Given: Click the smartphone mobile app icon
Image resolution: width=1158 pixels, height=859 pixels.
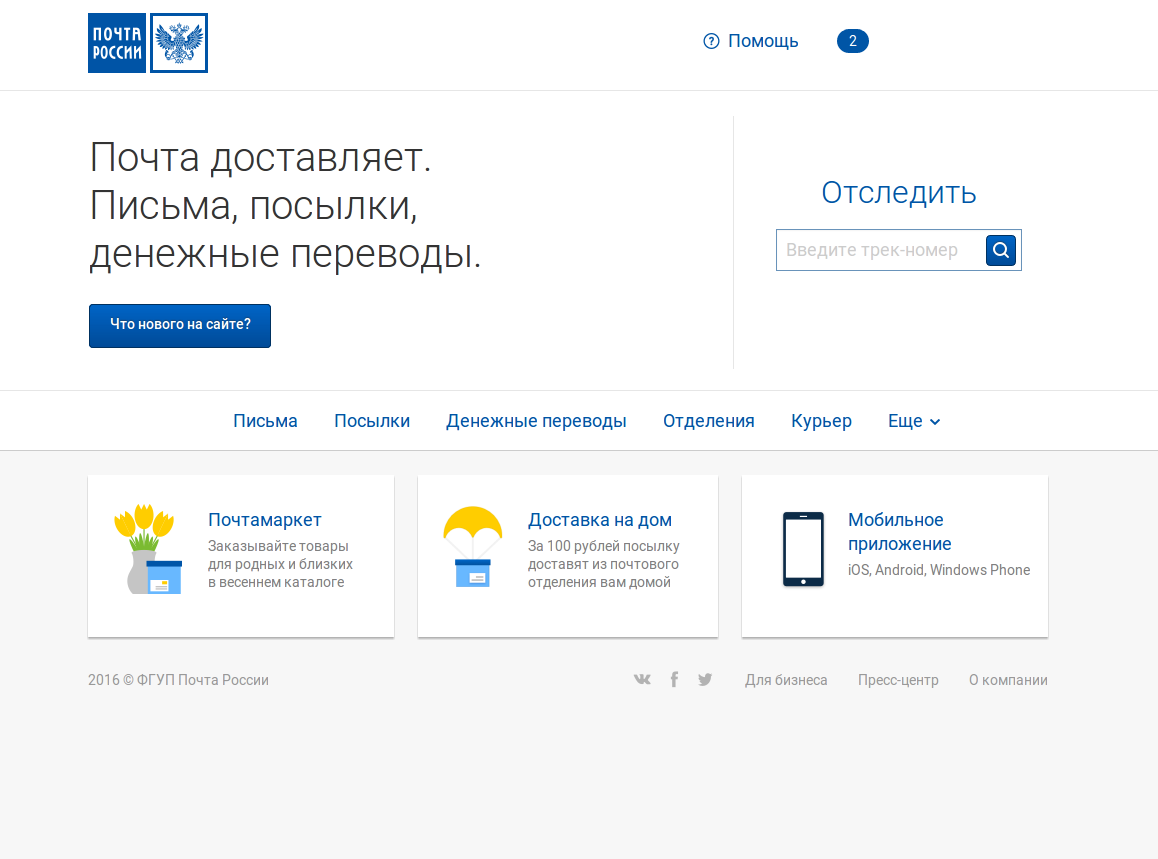Looking at the screenshot, I should point(804,549).
